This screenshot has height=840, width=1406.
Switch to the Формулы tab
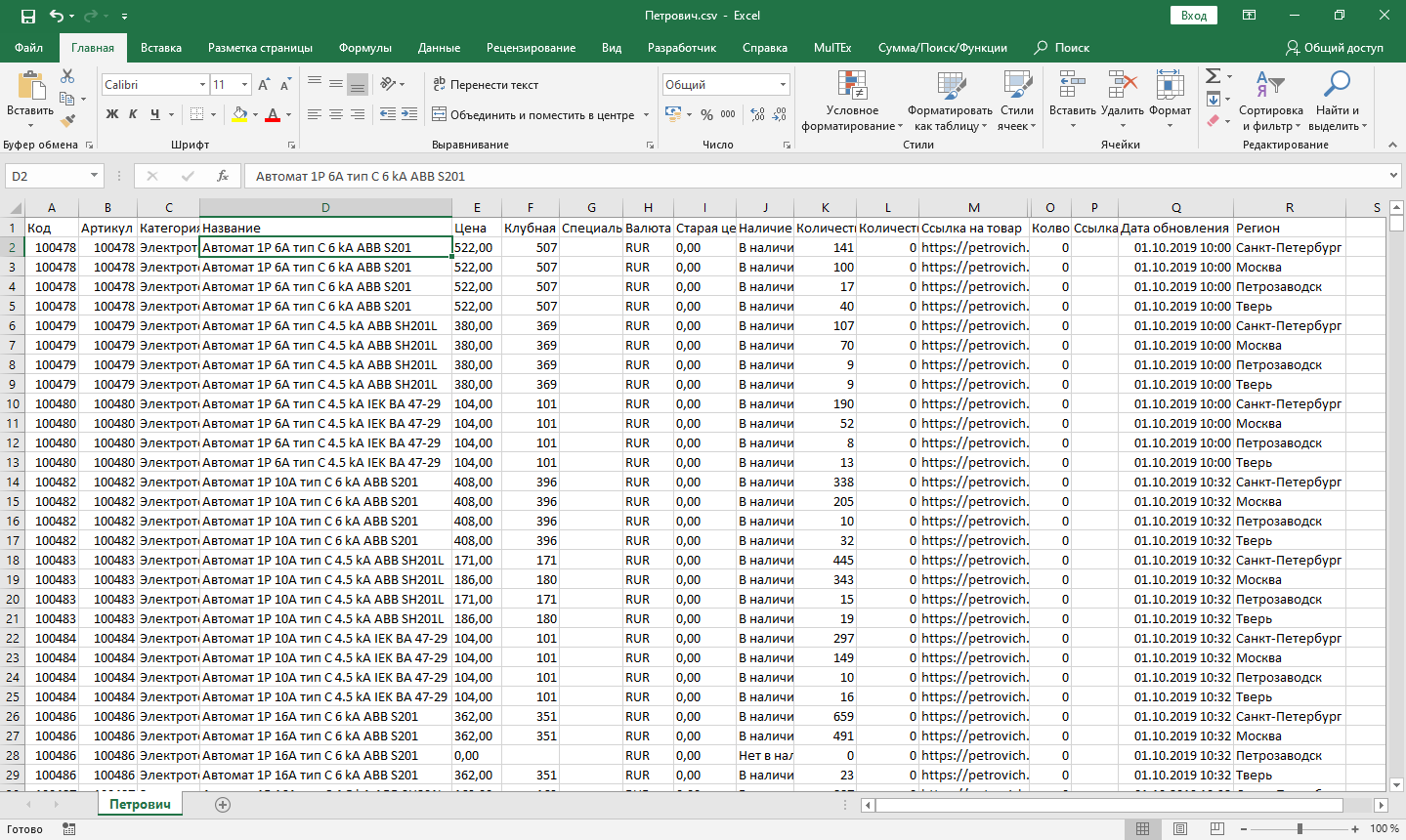pyautogui.click(x=365, y=48)
